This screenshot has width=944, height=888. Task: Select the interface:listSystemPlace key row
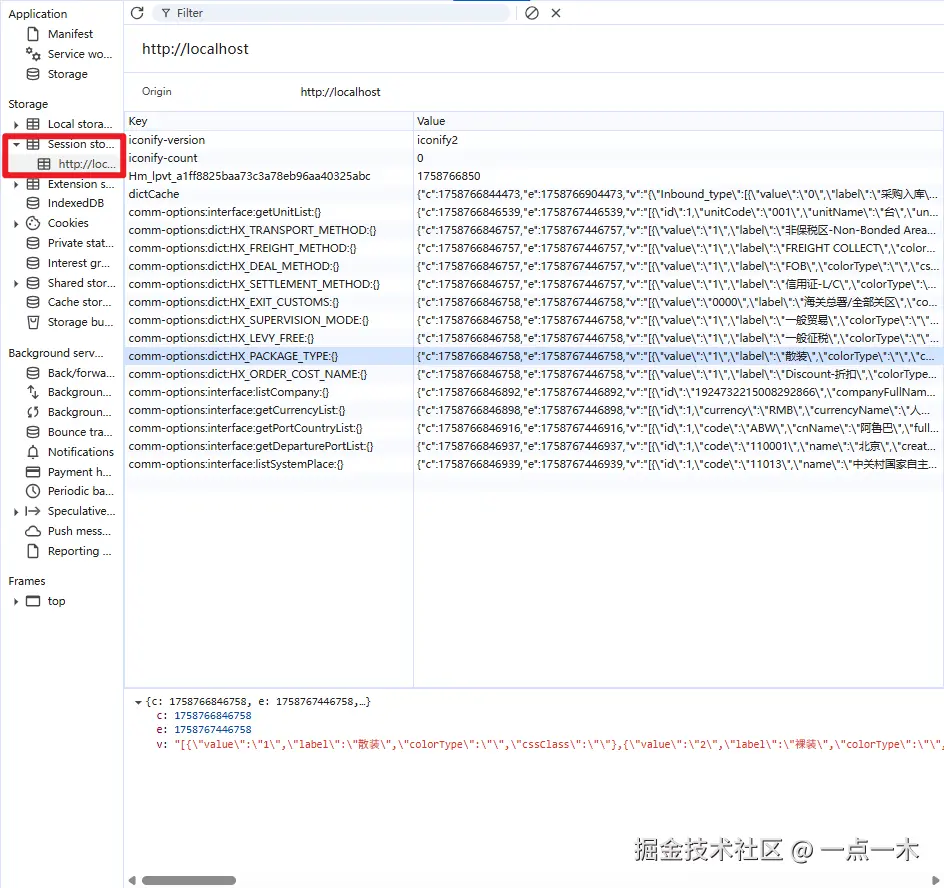point(269,464)
